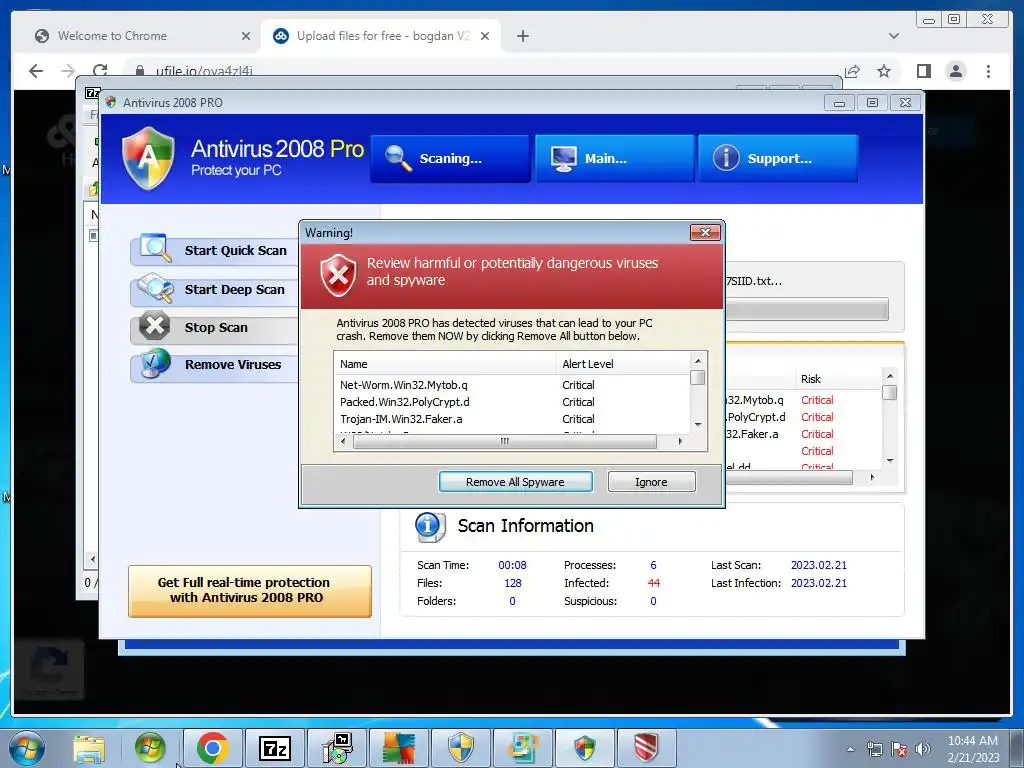Click the Action Center flag tray icon
The image size is (1024, 768).
click(x=899, y=749)
